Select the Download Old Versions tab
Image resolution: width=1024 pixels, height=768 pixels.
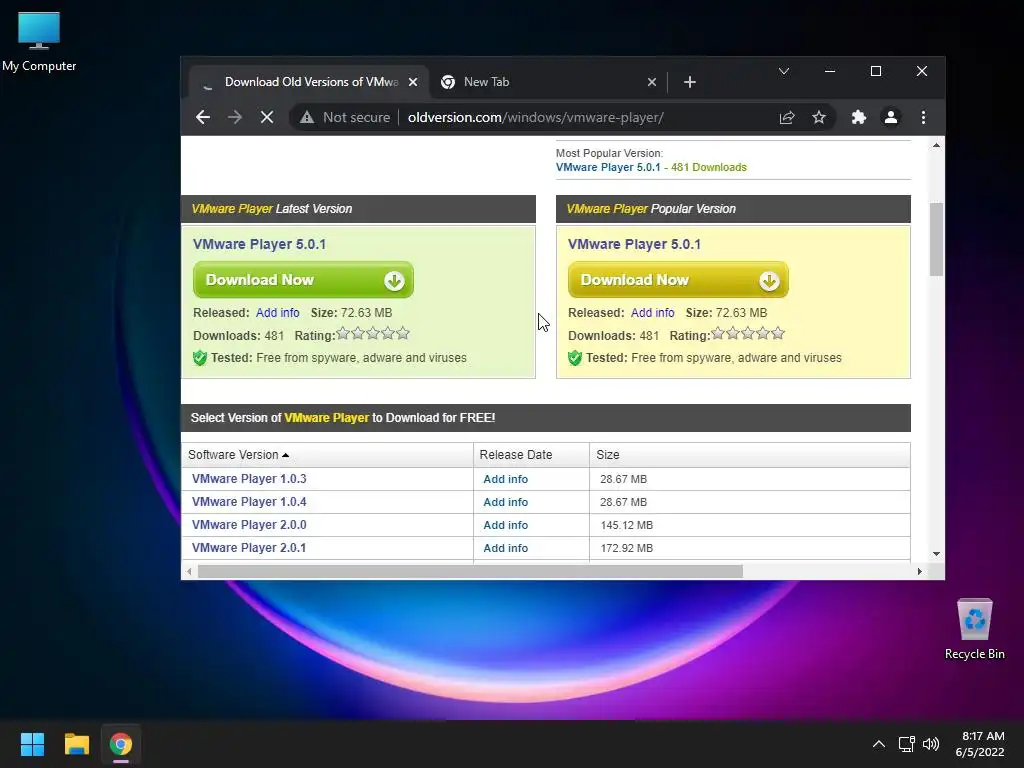click(307, 82)
